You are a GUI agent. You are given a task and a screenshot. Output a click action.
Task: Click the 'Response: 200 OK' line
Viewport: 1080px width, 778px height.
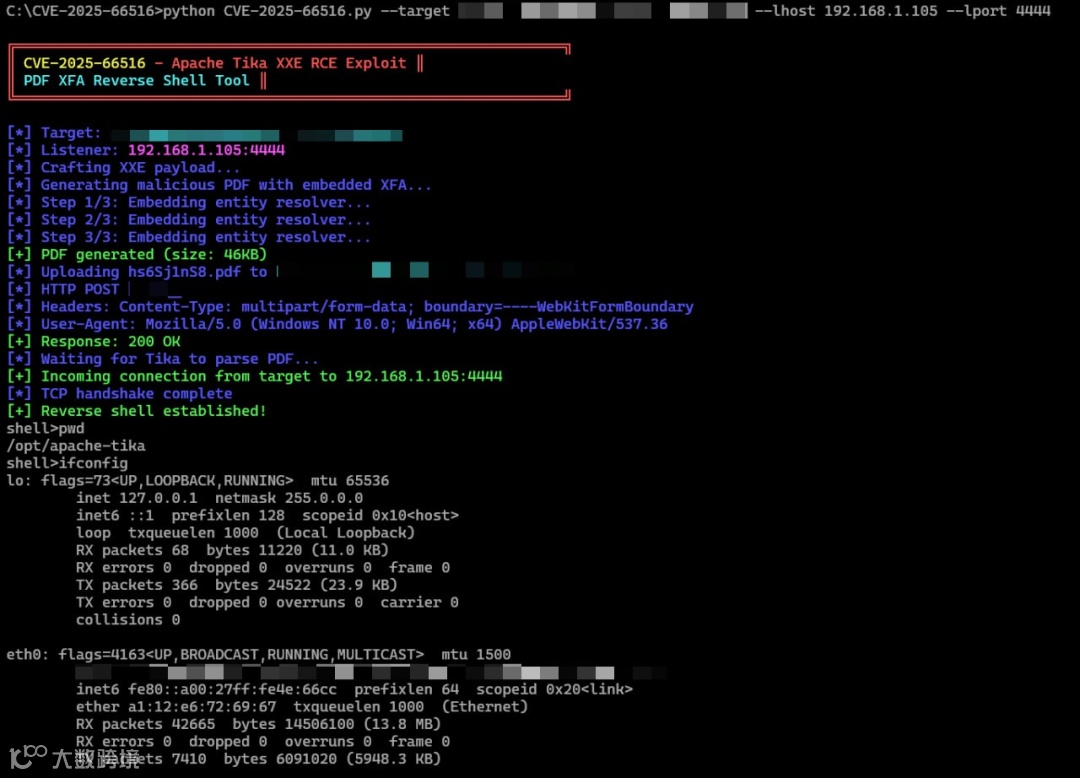94,341
